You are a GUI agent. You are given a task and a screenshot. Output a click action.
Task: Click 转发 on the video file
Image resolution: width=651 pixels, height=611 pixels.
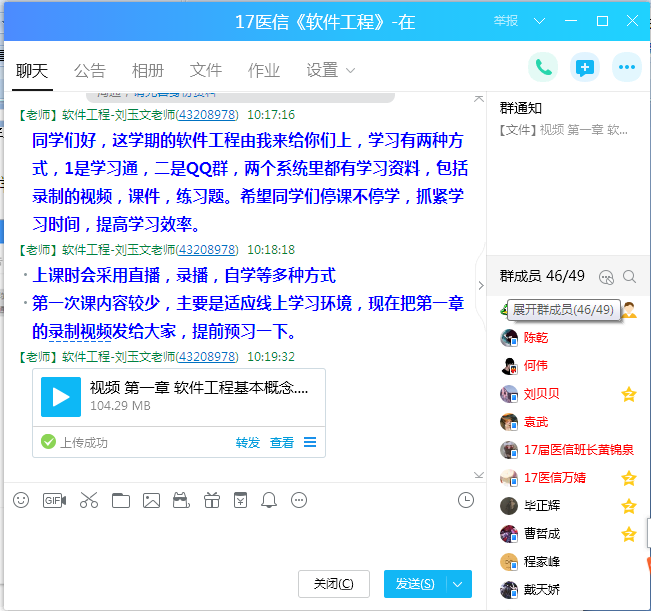click(248, 443)
